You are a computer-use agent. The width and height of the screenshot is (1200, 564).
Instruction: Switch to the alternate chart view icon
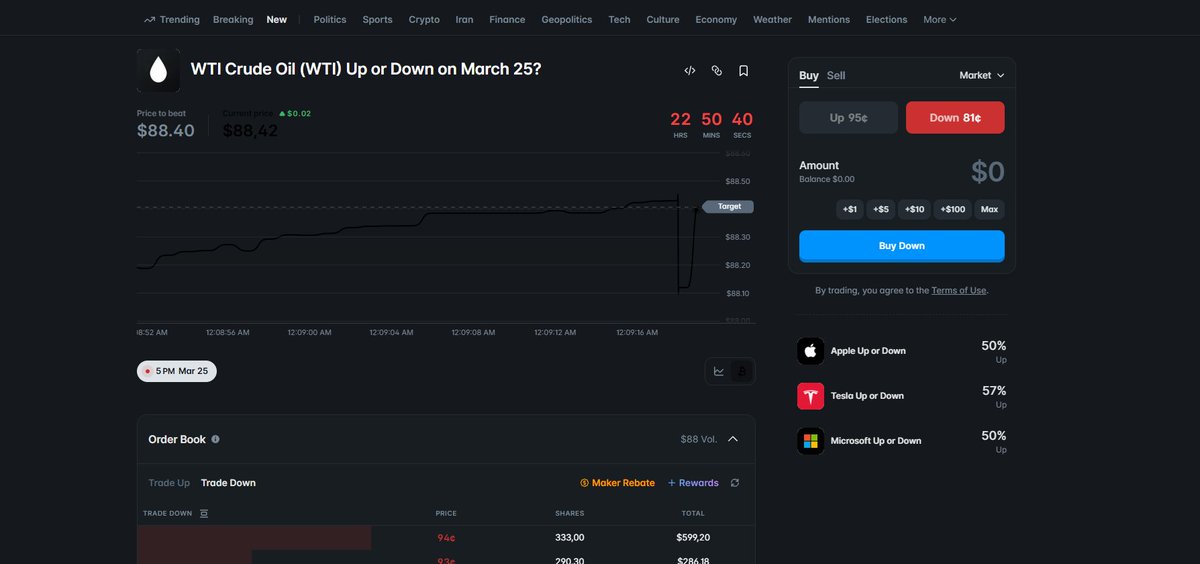pyautogui.click(x=742, y=371)
